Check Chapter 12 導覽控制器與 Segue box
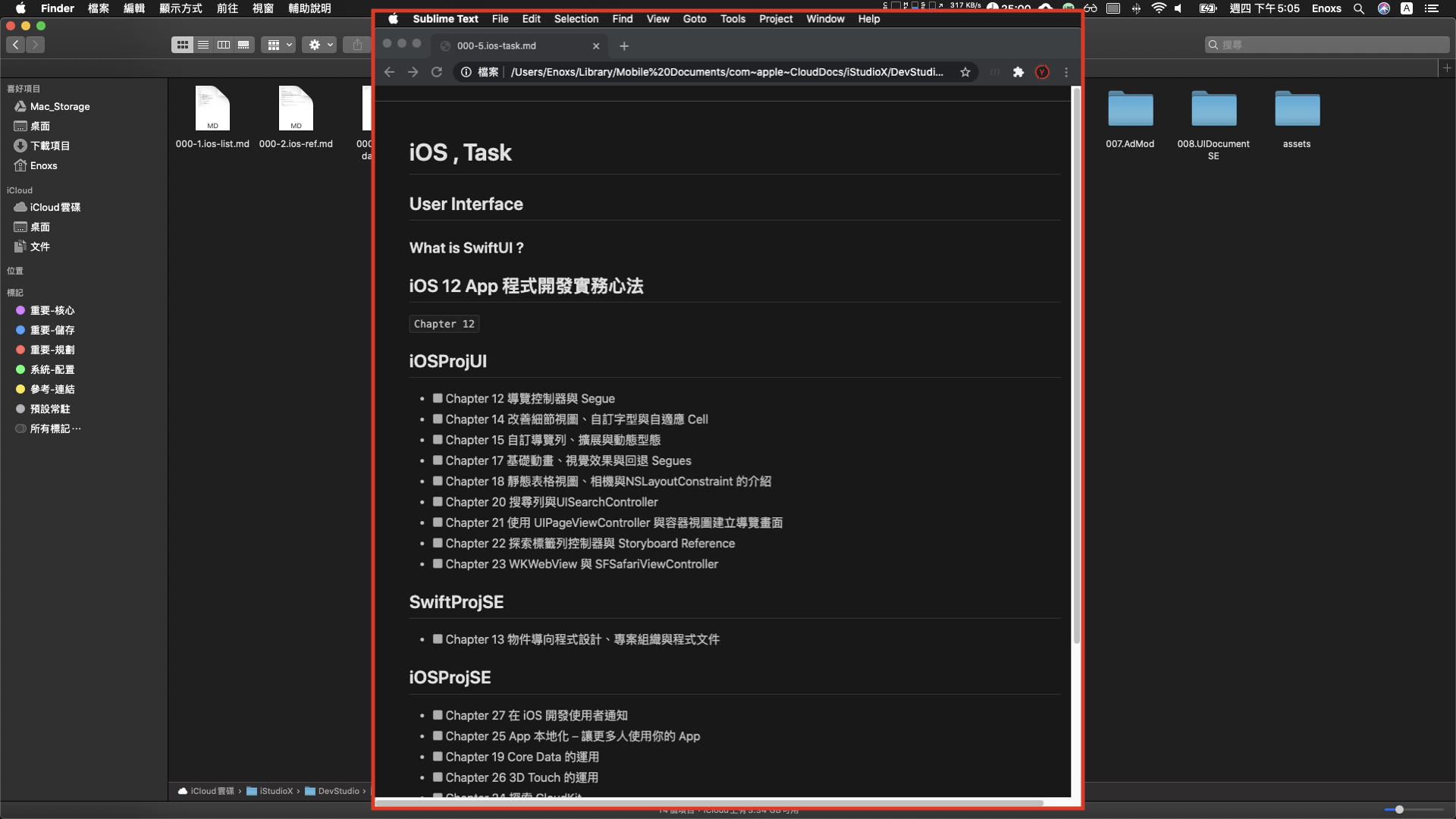The height and width of the screenshot is (819, 1456). pyautogui.click(x=438, y=398)
